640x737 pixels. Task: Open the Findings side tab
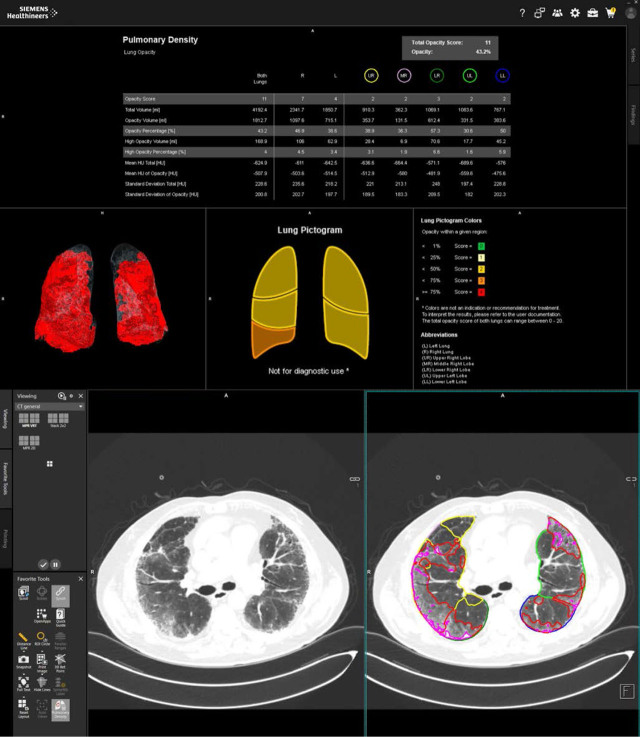[x=633, y=113]
